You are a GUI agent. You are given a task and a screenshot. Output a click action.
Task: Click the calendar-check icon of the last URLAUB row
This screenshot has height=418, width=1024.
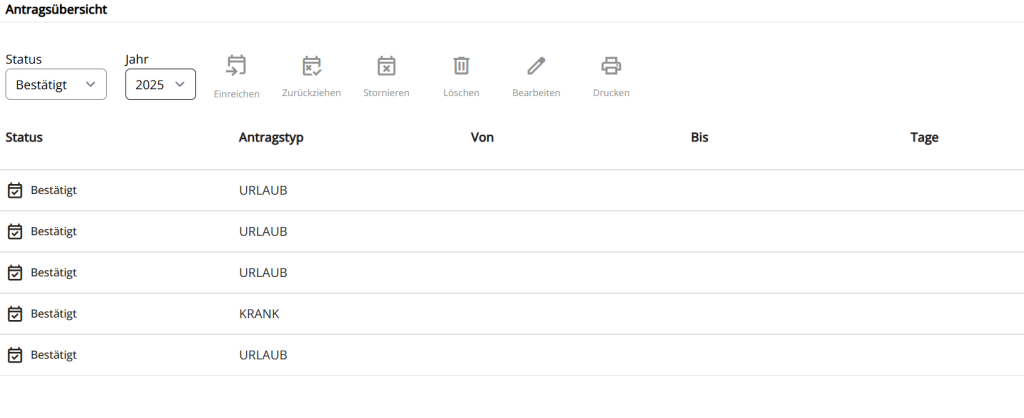click(15, 355)
